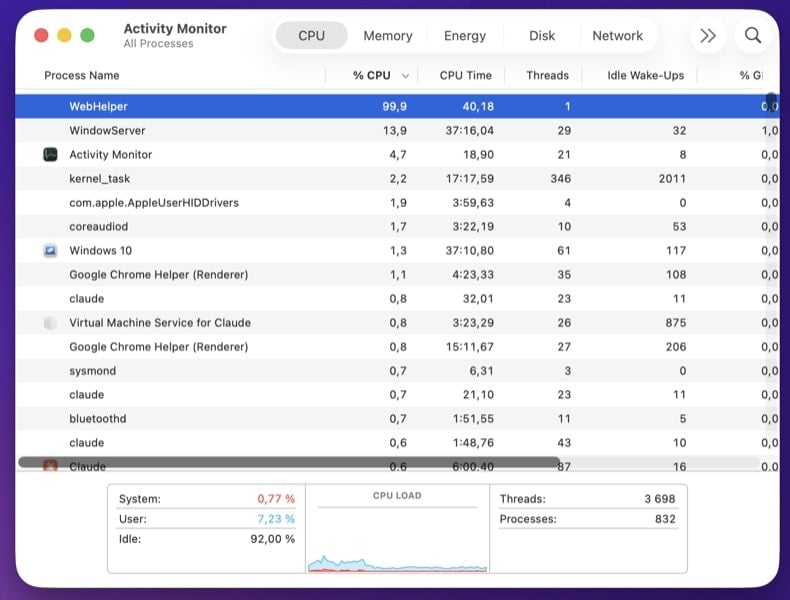Select Chrome Helper (Renderer) with 0,8 % CPU

pyautogui.click(x=159, y=347)
